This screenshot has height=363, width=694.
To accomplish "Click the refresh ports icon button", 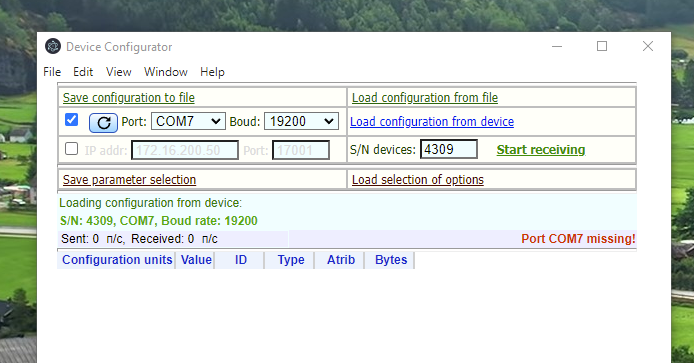I will click(x=103, y=123).
